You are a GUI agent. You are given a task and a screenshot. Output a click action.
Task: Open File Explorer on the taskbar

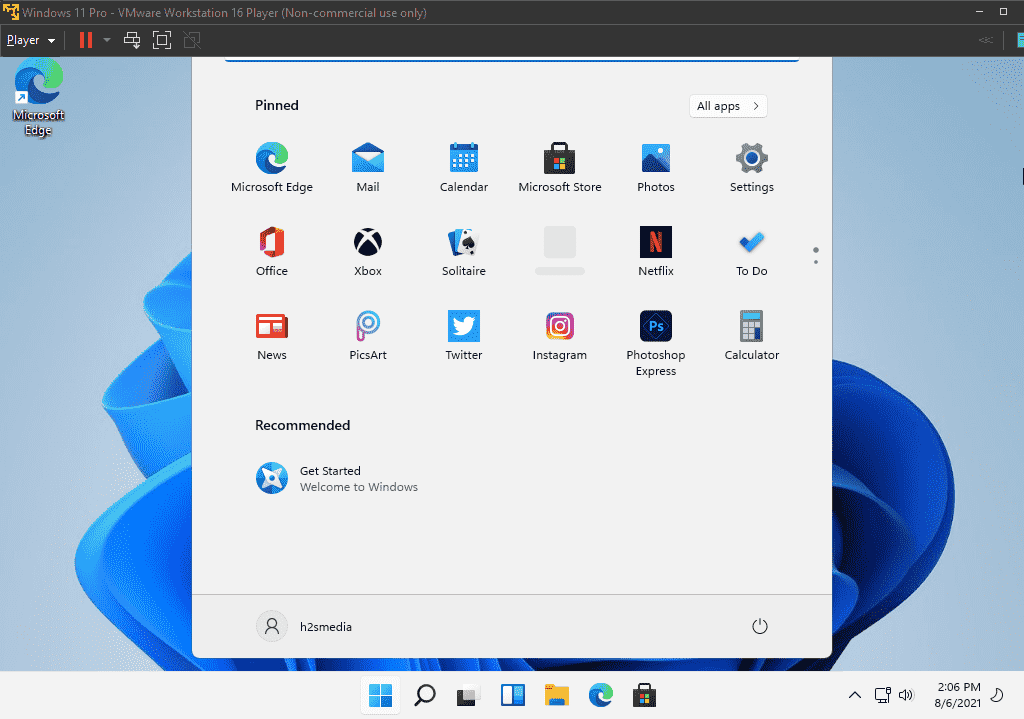(556, 695)
